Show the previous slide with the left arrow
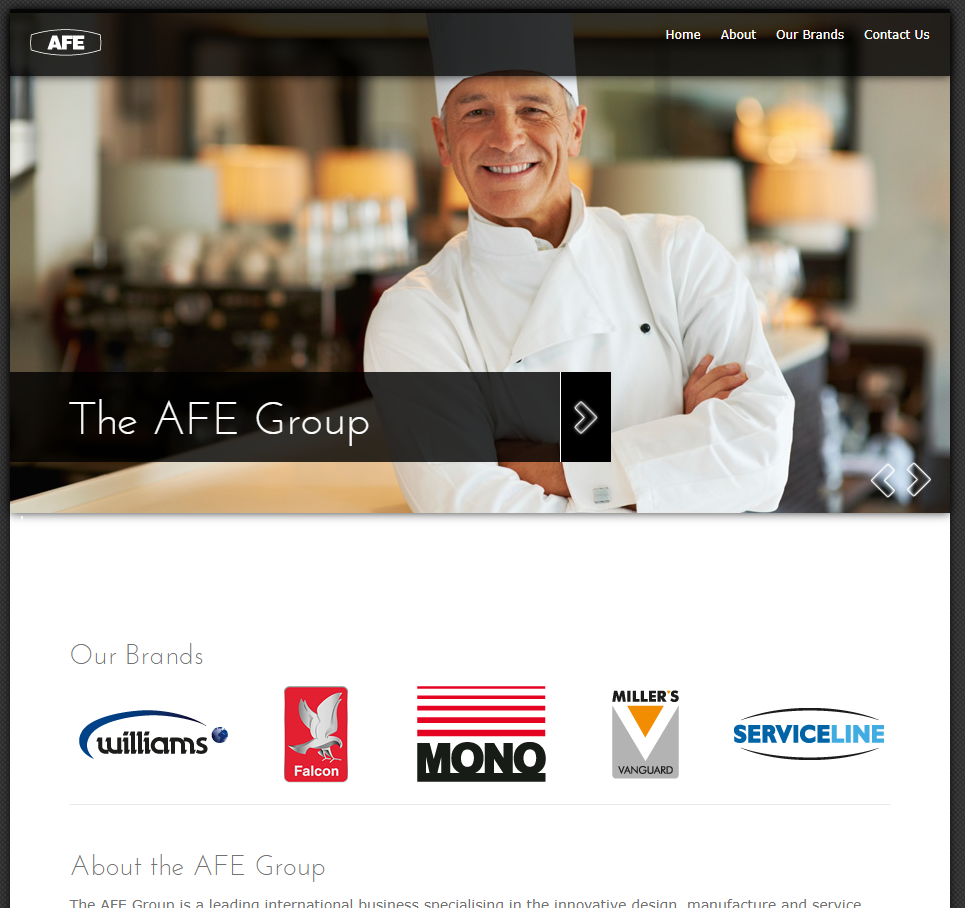Viewport: 965px width, 908px height. 883,480
